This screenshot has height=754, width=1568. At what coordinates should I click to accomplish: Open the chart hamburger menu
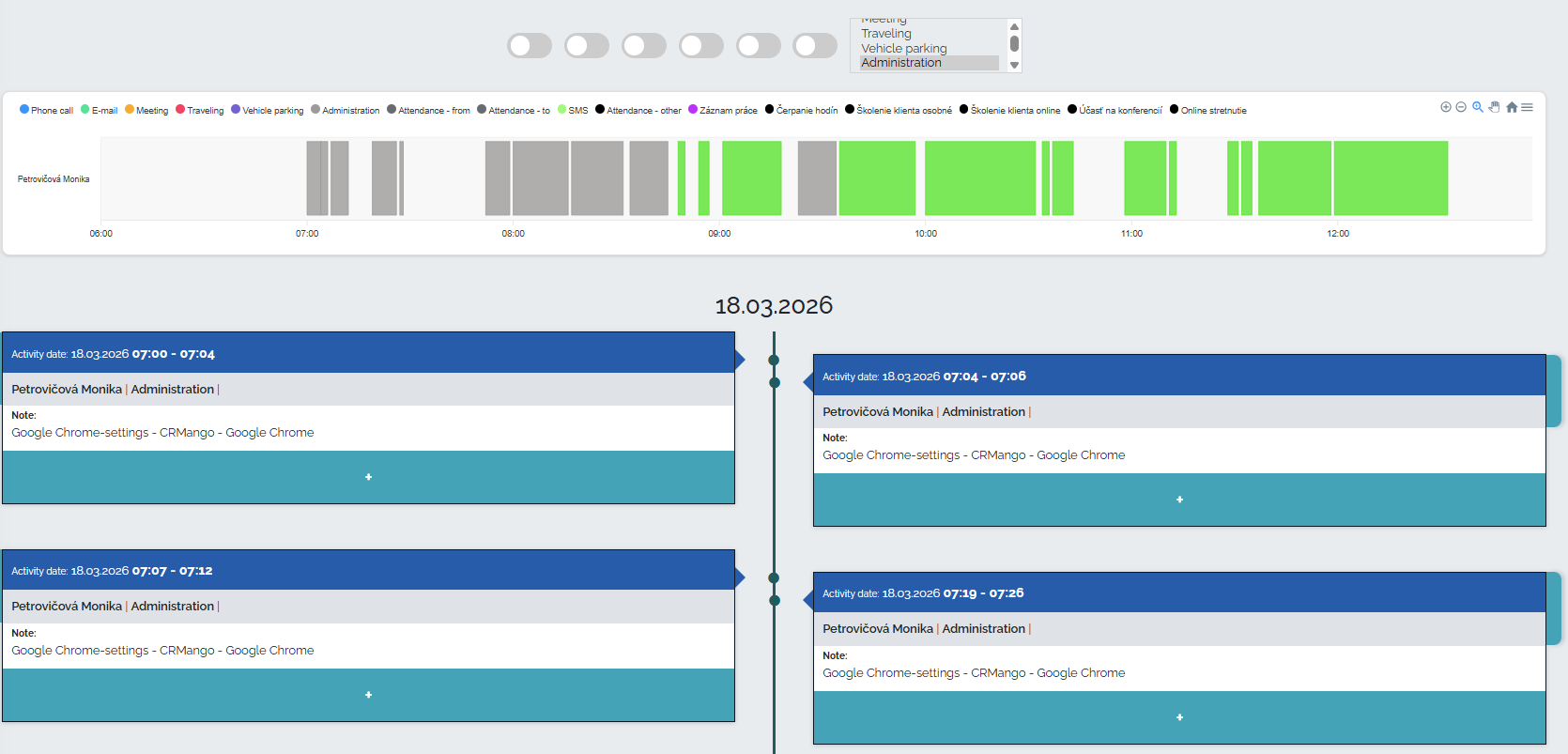(1528, 107)
